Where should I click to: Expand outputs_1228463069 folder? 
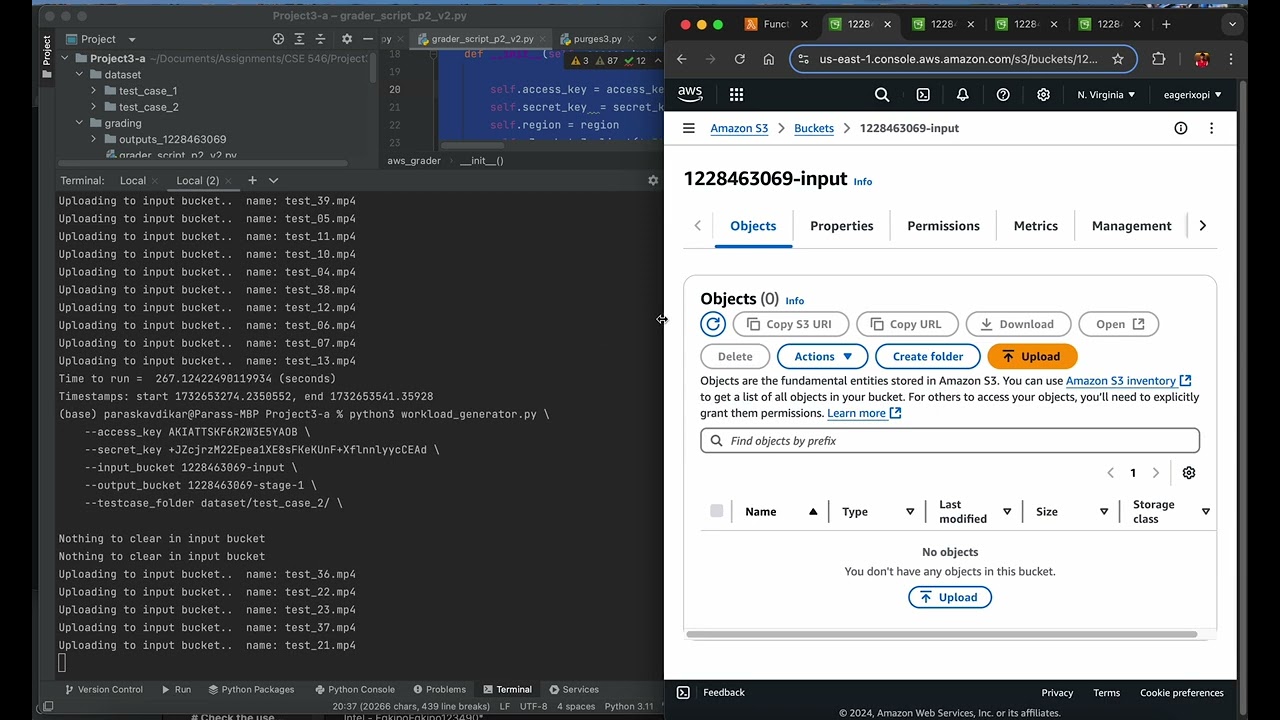(93, 139)
